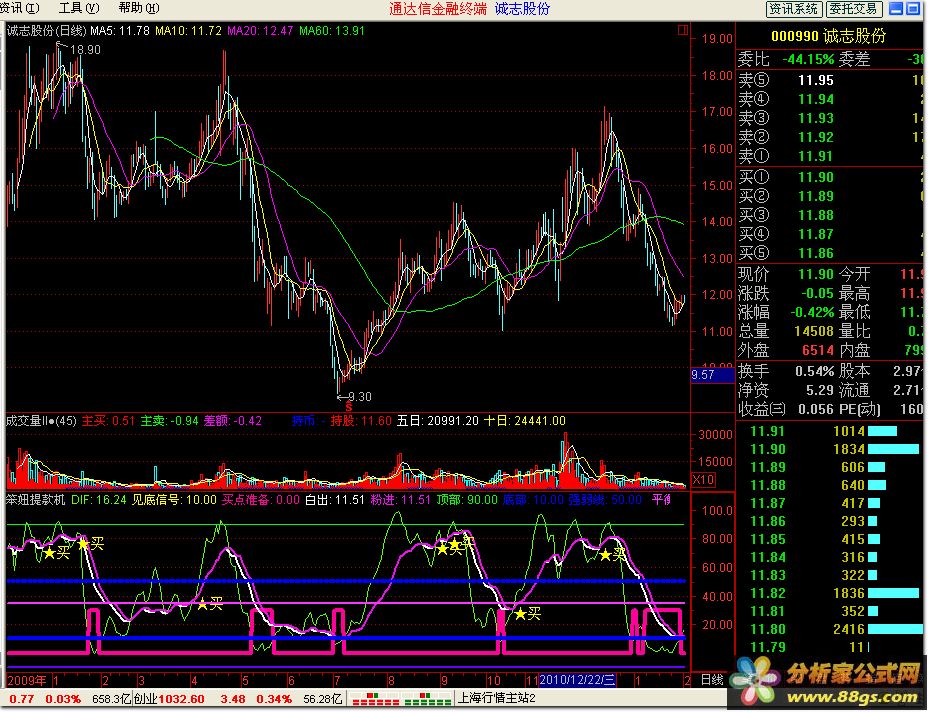The width and height of the screenshot is (929, 712).
Task: Click the 主买: 0.51 label
Action: [108, 421]
